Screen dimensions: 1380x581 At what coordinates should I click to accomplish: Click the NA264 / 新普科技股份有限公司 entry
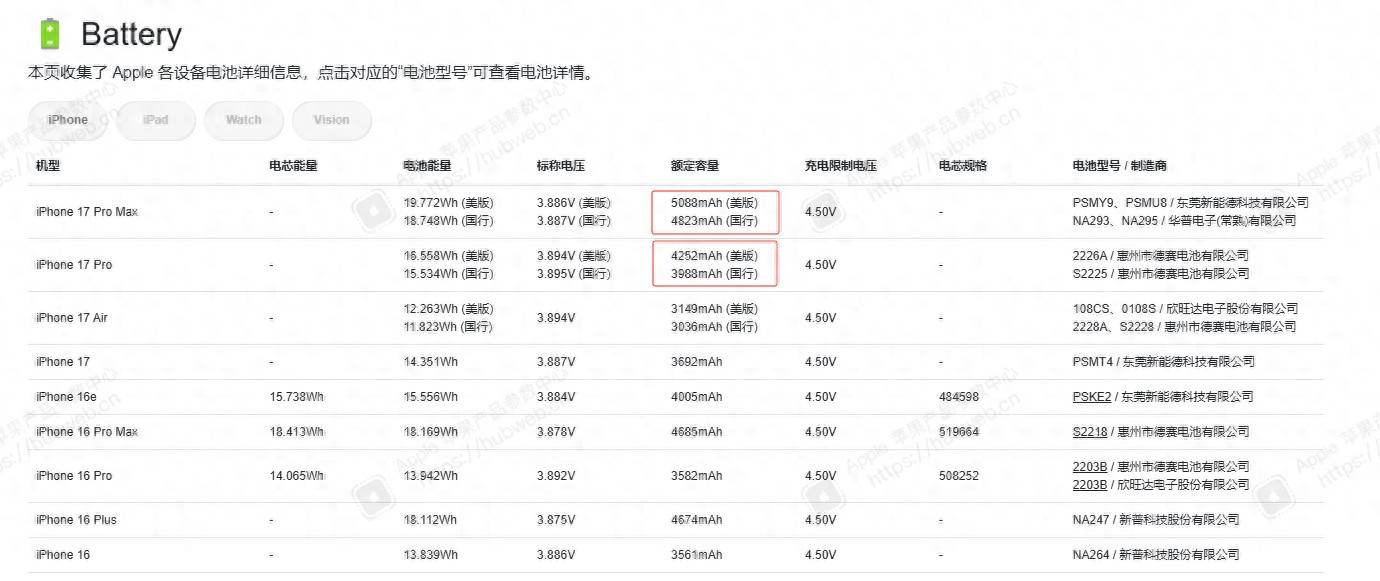[1156, 555]
